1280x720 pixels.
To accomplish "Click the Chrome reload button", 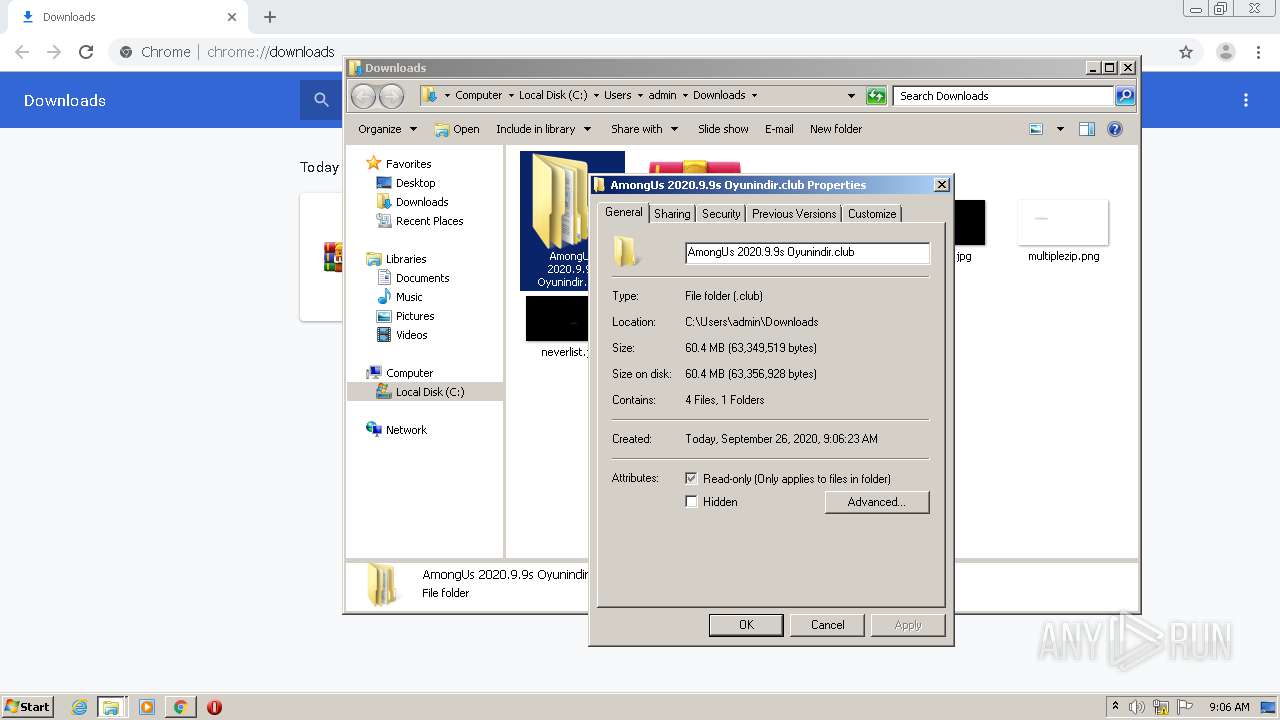I will pos(86,52).
